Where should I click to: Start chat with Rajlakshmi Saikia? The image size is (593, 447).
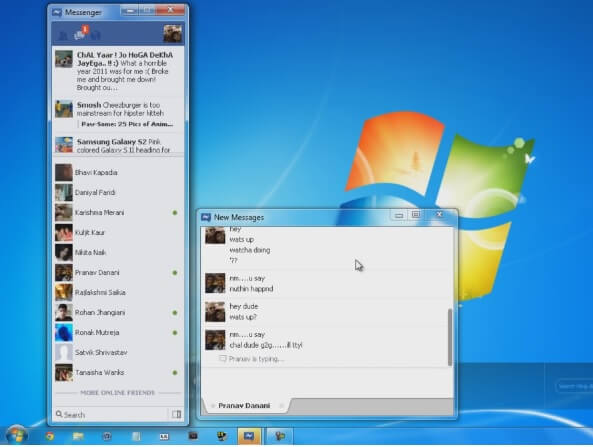pyautogui.click(x=118, y=293)
